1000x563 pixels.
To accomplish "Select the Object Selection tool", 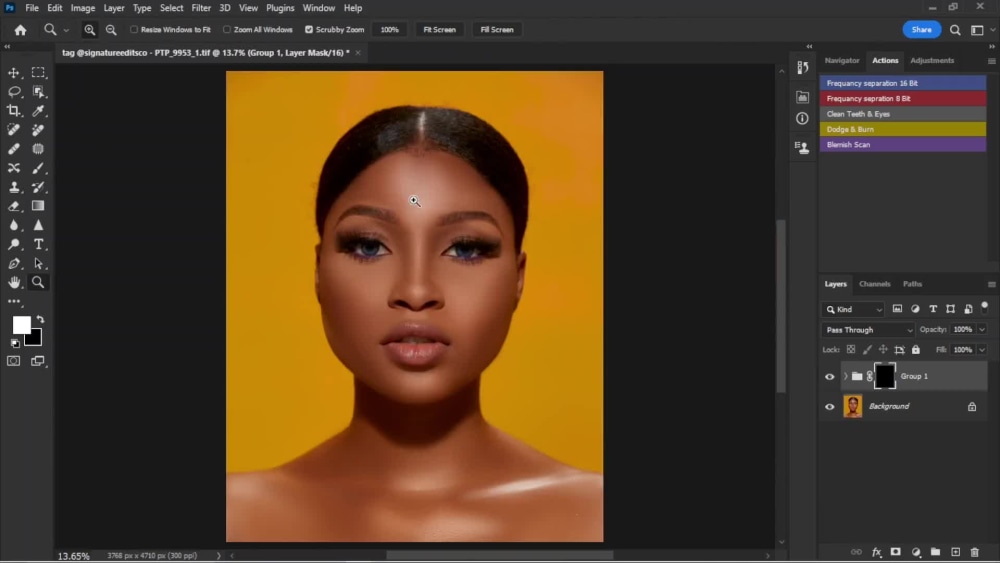I will [x=38, y=92].
